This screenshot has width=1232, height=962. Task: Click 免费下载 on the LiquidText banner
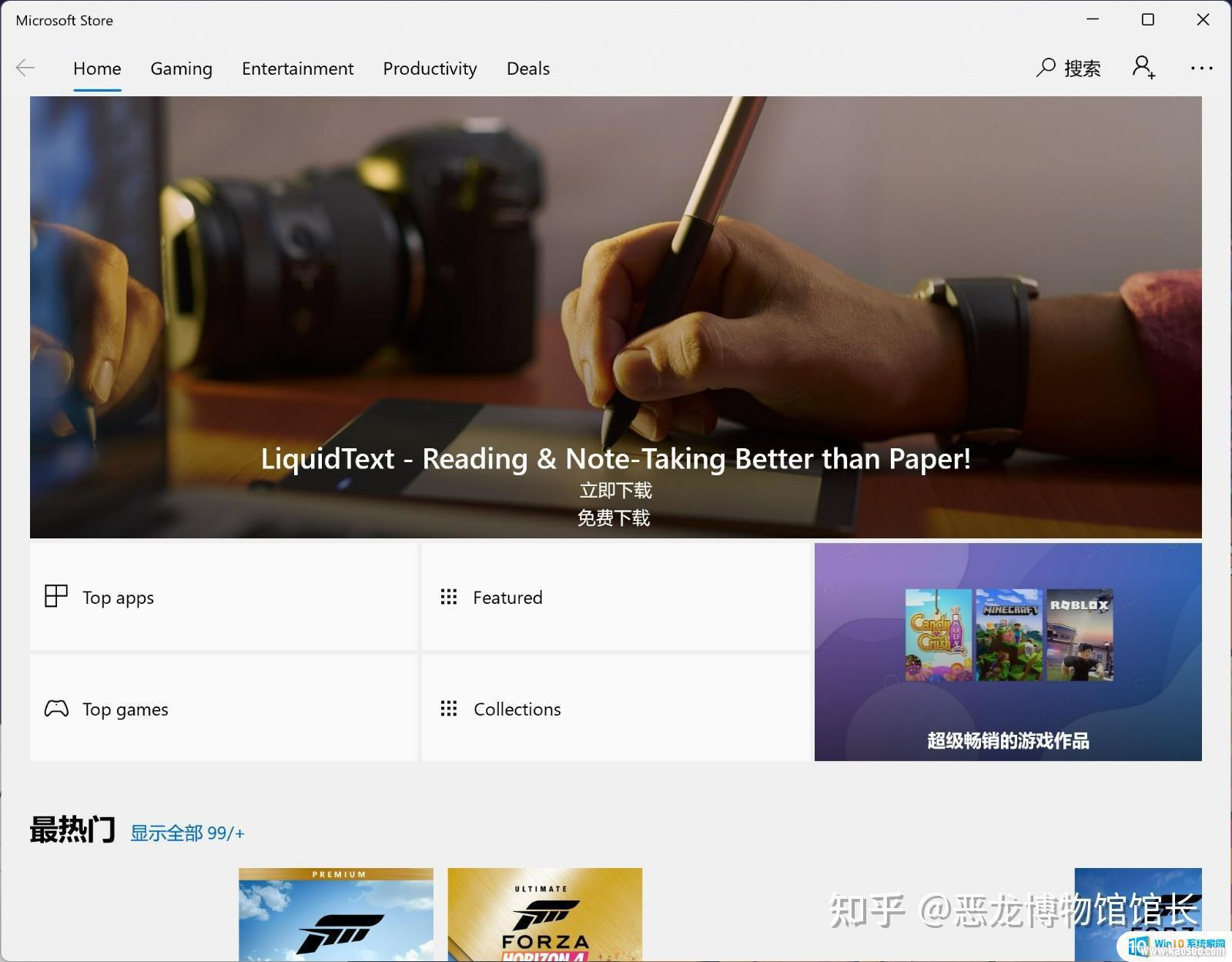pyautogui.click(x=614, y=518)
